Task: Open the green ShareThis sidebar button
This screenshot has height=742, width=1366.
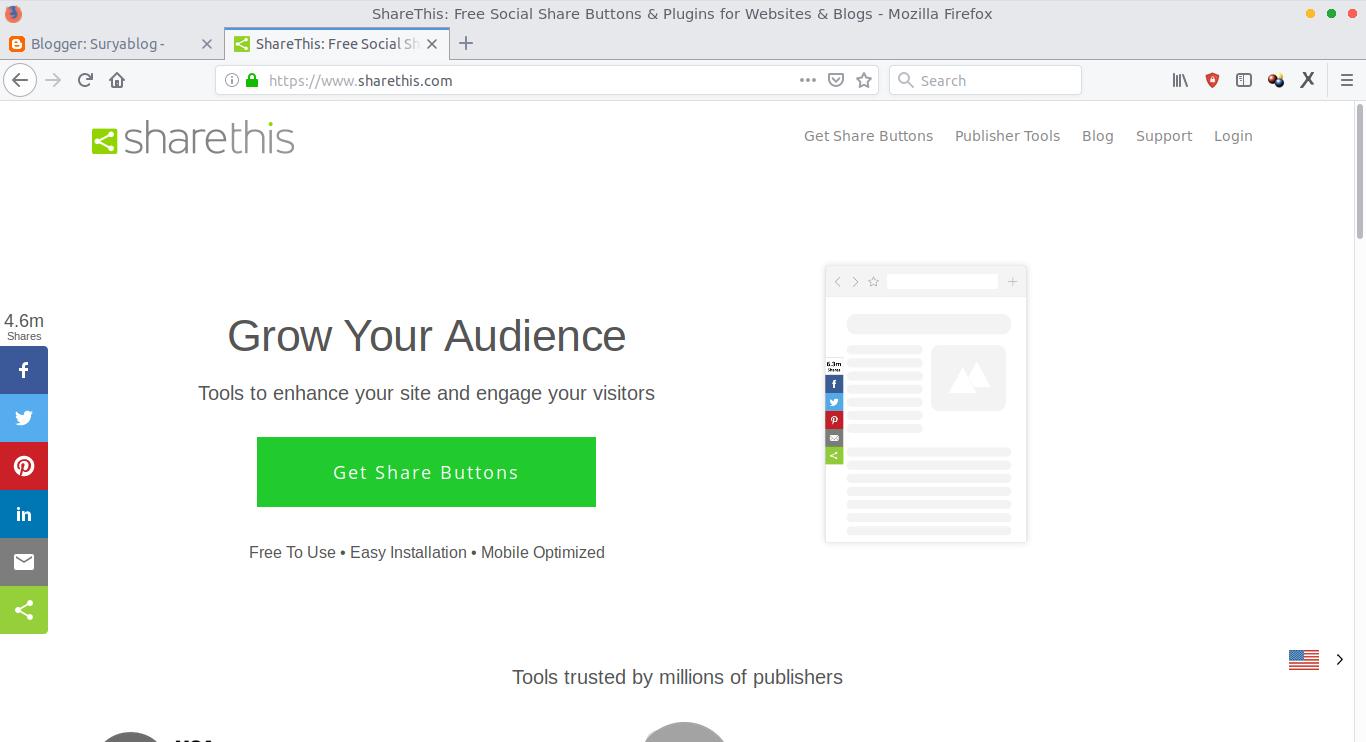Action: click(x=24, y=610)
